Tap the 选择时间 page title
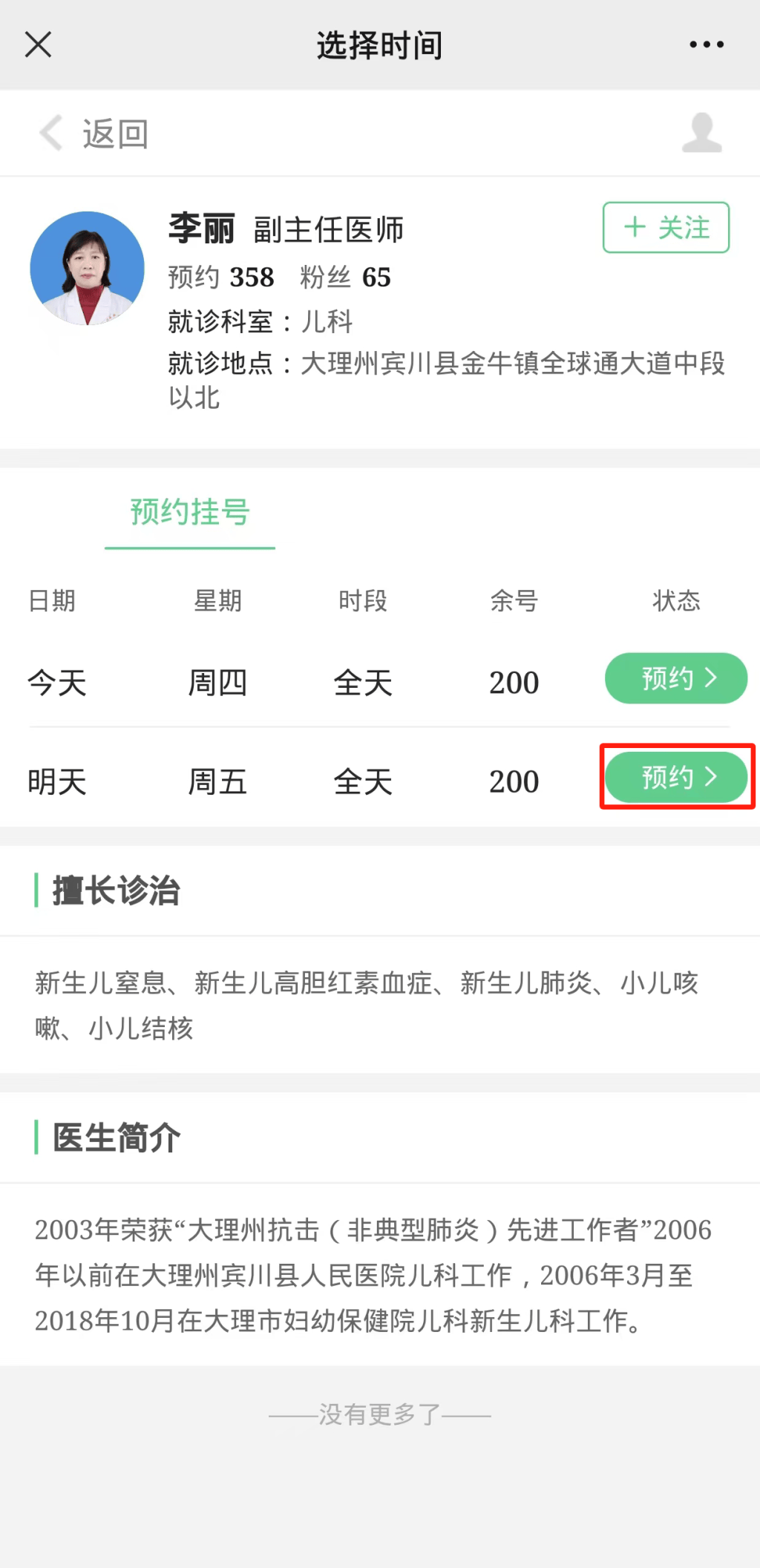The height and width of the screenshot is (1568, 760). [379, 45]
